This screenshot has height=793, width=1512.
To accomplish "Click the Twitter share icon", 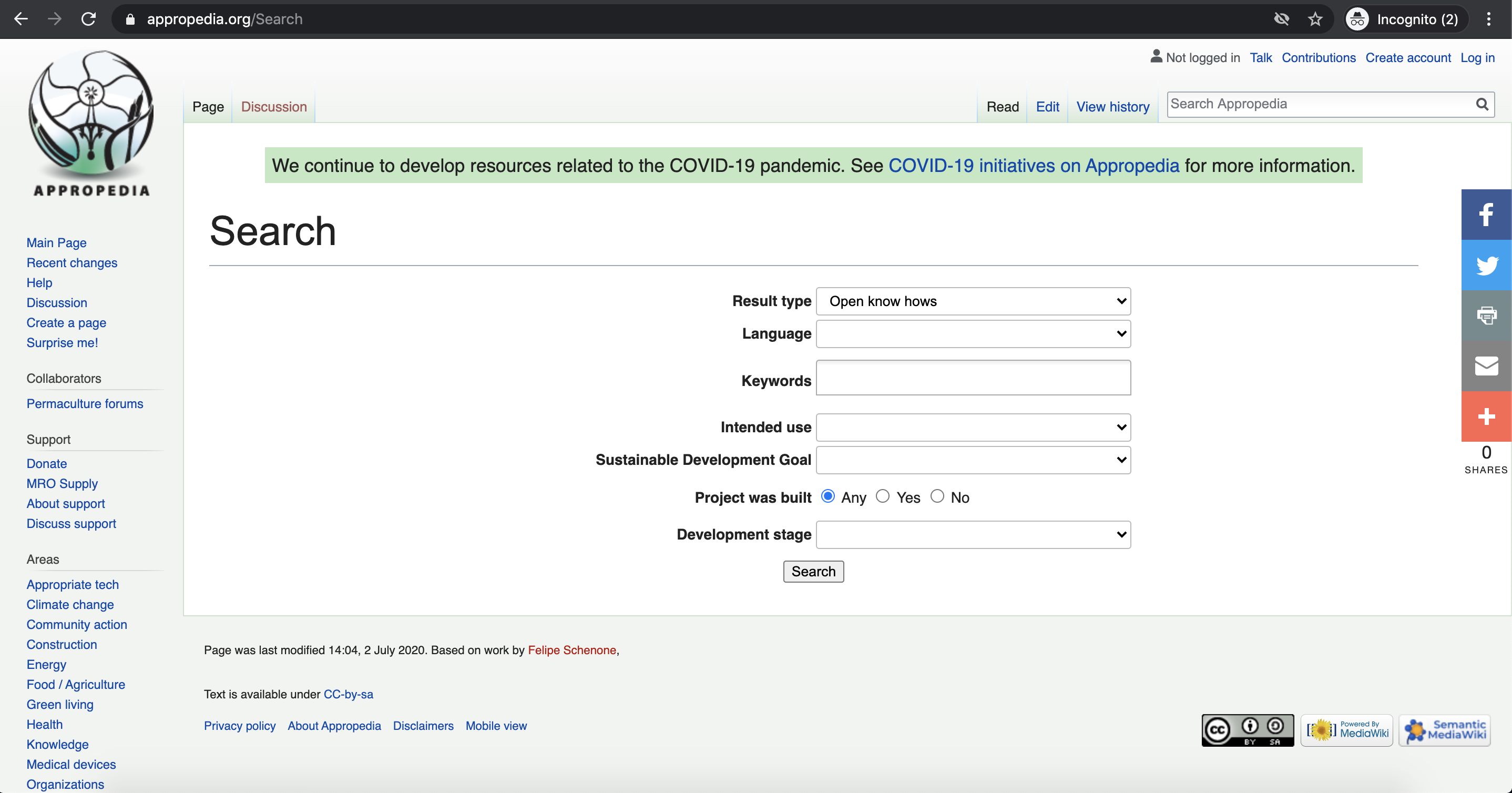I will pyautogui.click(x=1486, y=266).
